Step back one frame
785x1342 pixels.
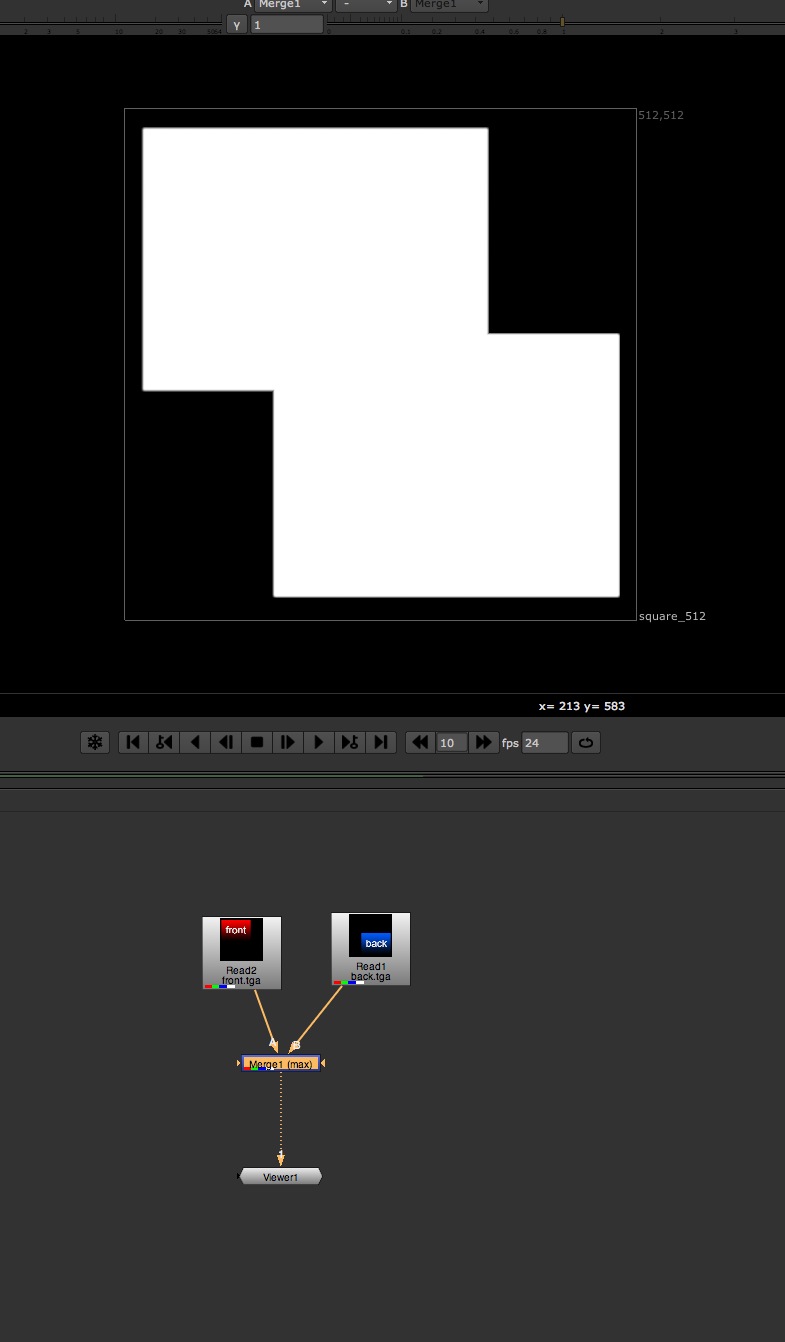coord(226,742)
